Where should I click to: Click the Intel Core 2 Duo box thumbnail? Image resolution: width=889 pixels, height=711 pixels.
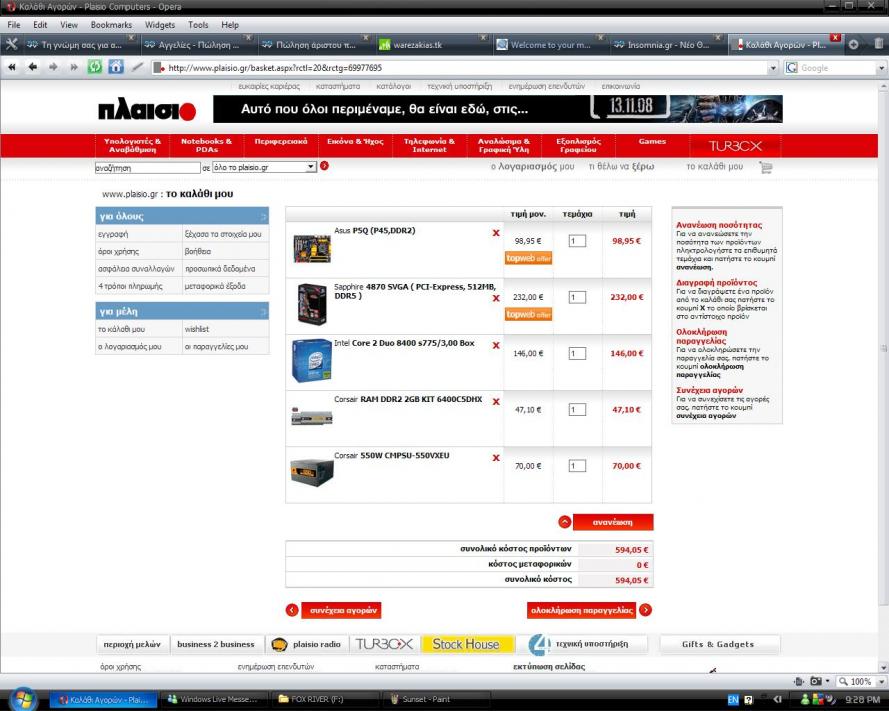(311, 361)
